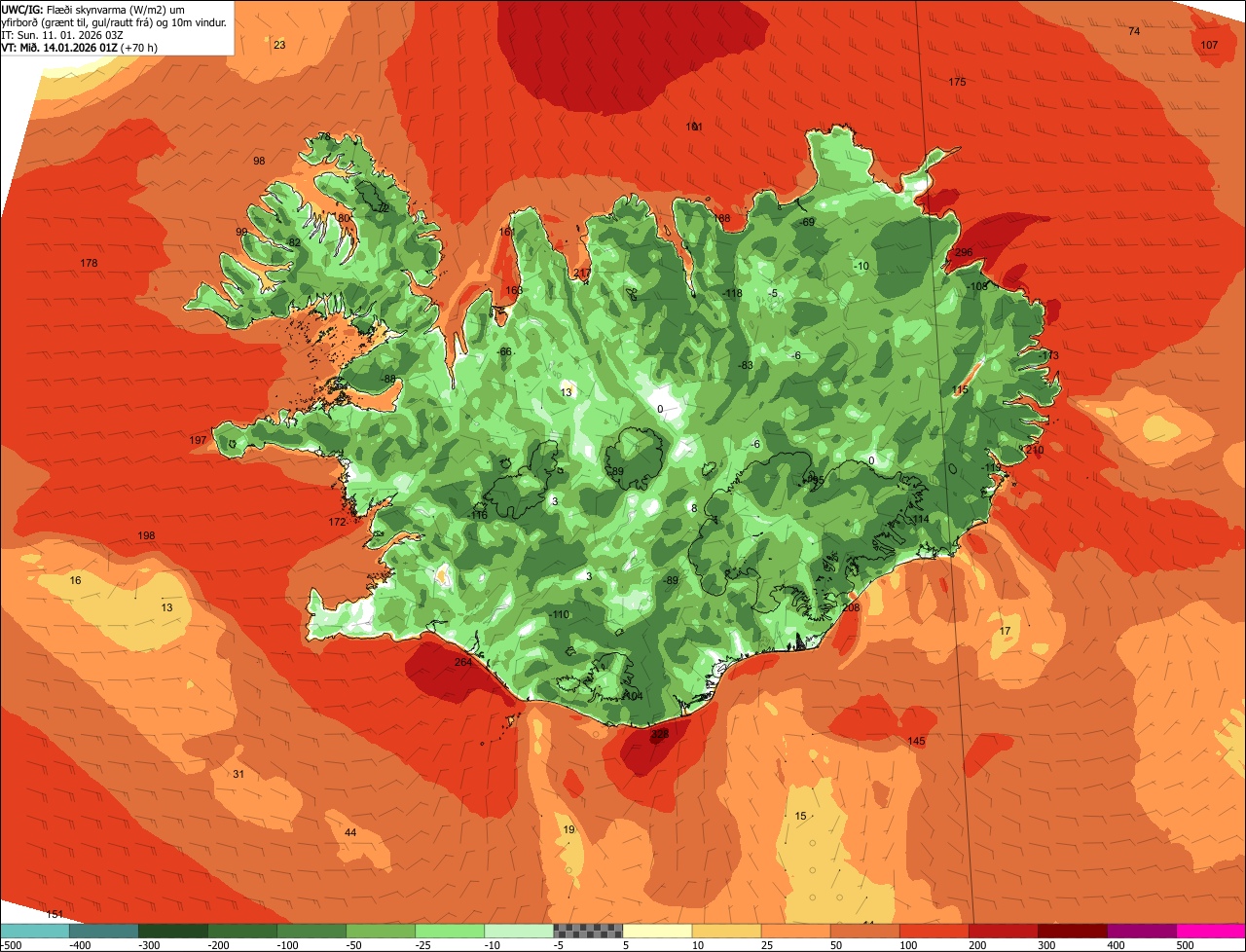This screenshot has height=952, width=1246.
Task: Click the map value '115' in the east
Action: [x=960, y=390]
